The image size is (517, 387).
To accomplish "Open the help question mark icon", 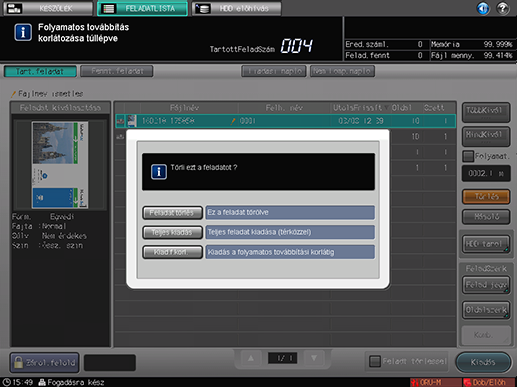I will click(x=503, y=8).
